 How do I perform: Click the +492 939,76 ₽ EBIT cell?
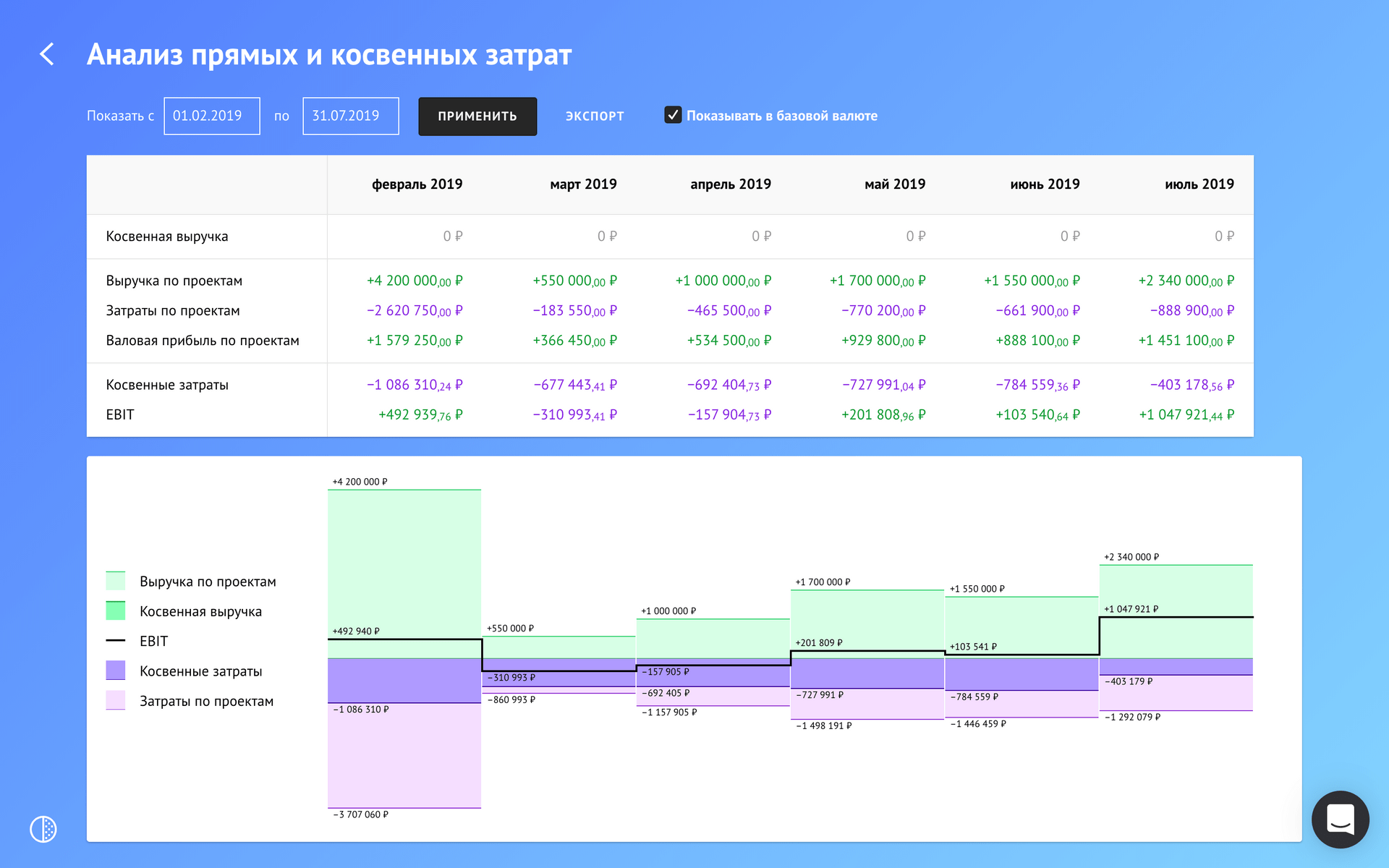(420, 414)
